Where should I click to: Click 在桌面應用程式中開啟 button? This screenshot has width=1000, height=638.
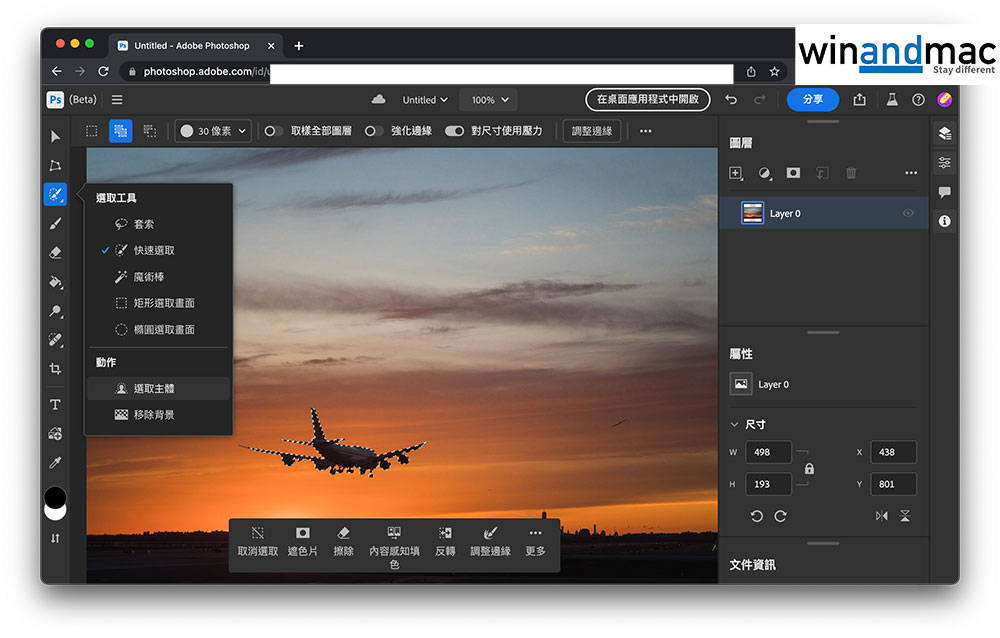pos(647,100)
